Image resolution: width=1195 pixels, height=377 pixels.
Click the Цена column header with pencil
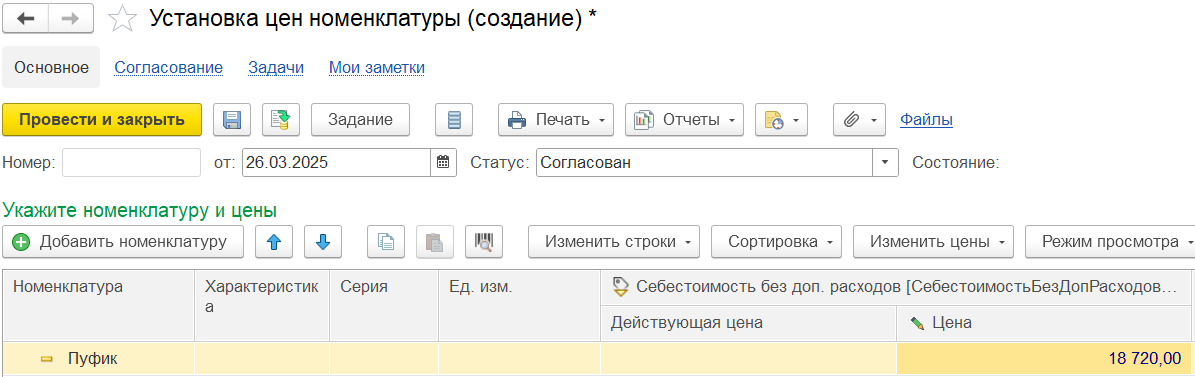click(1045, 323)
